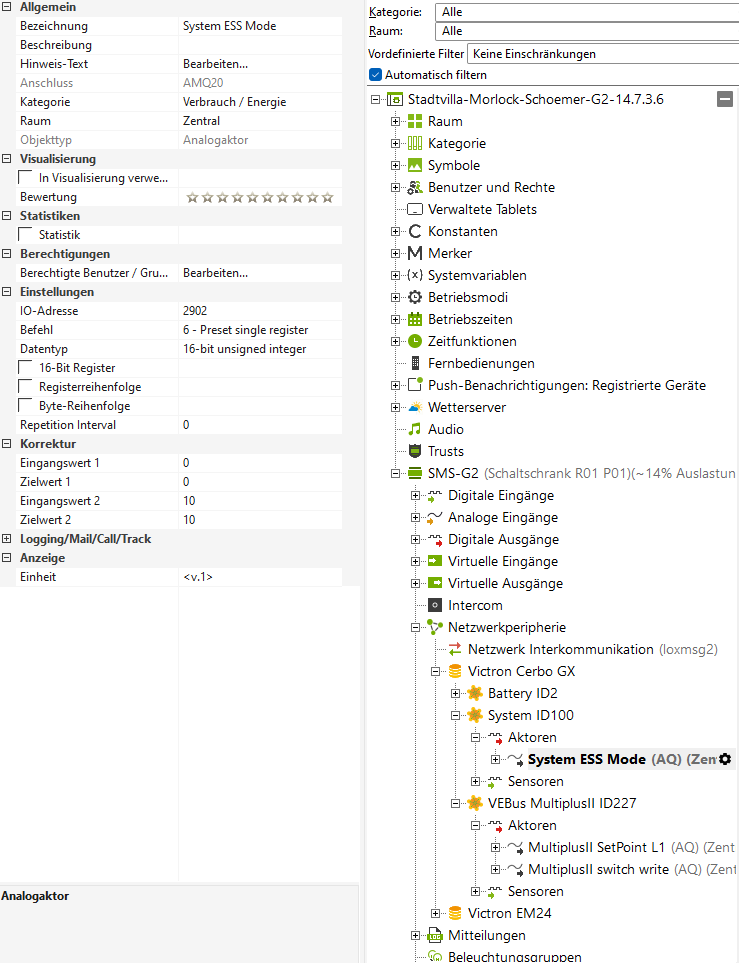The image size is (739, 963).
Task: Click Bearbeiten... for Berechtigte Benutzer
Action: click(216, 273)
